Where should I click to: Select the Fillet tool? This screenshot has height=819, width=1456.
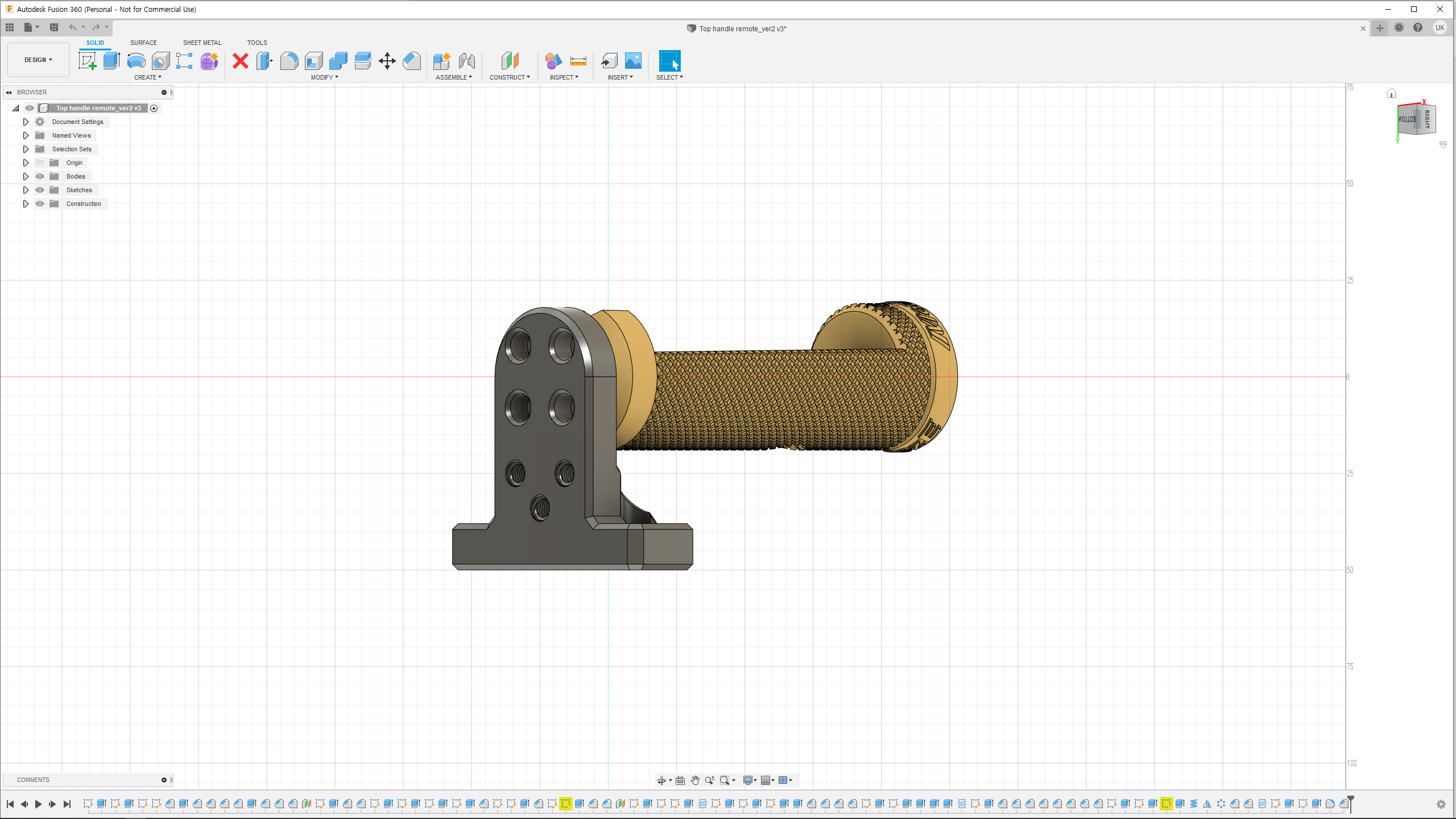pos(289,61)
